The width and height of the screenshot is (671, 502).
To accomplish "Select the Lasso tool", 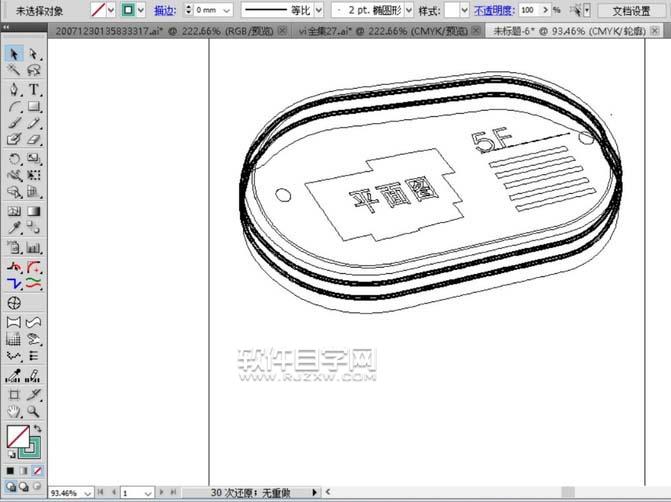I will (33, 70).
